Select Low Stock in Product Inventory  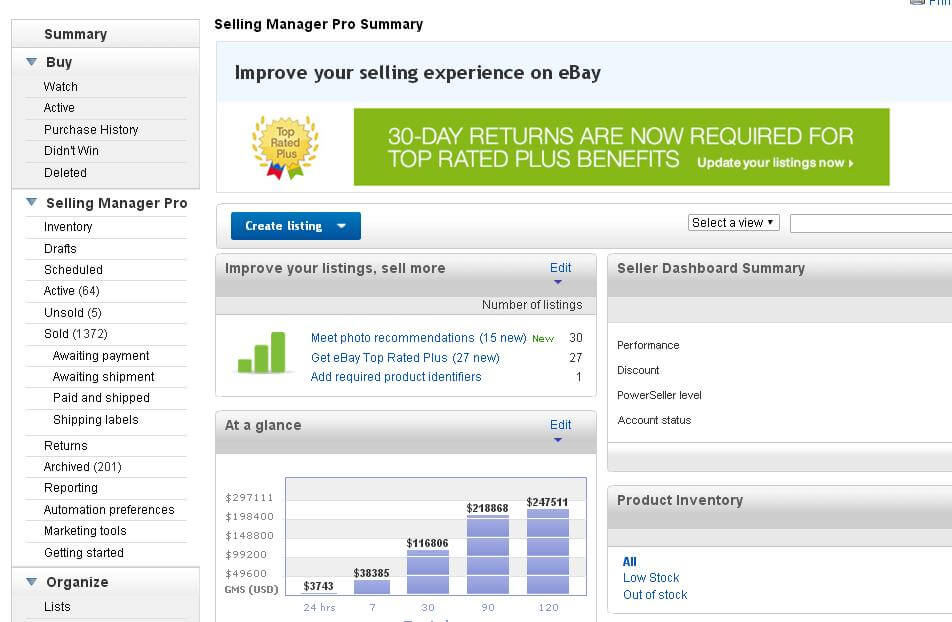651,578
